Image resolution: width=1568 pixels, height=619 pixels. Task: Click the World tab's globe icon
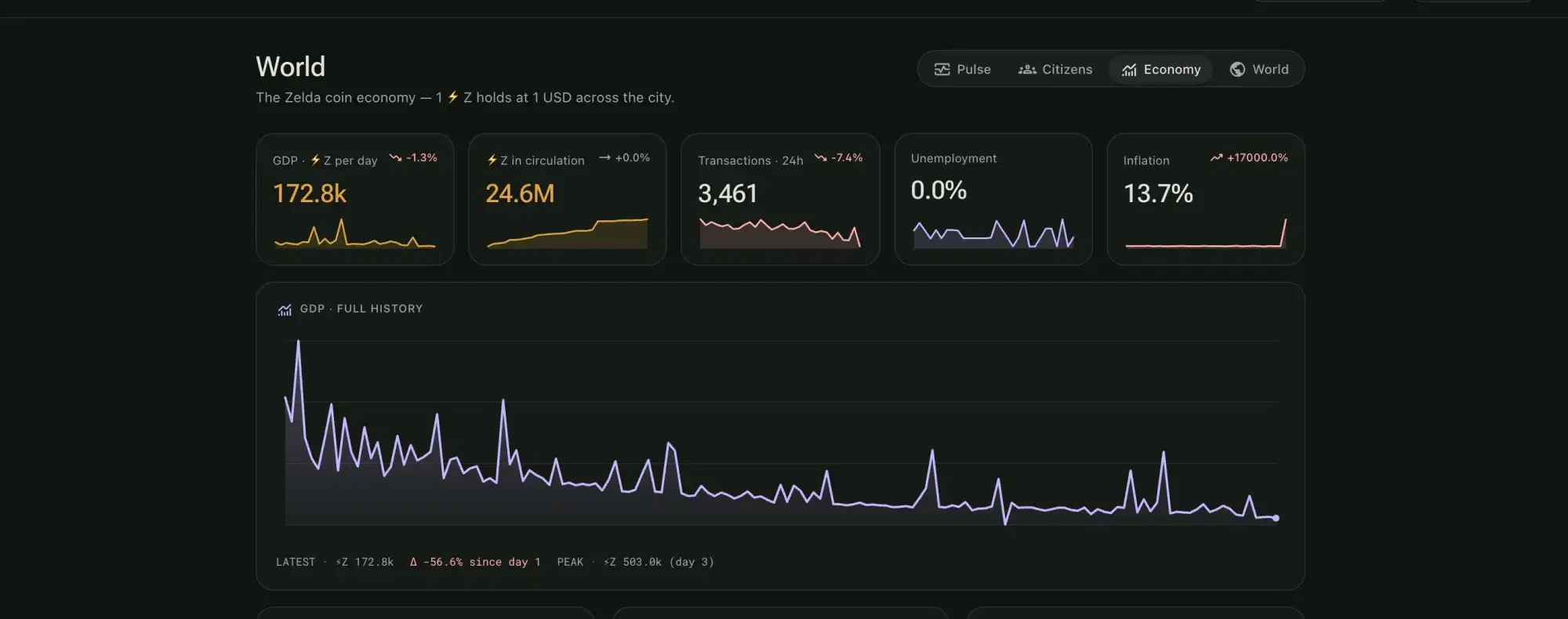coord(1237,69)
